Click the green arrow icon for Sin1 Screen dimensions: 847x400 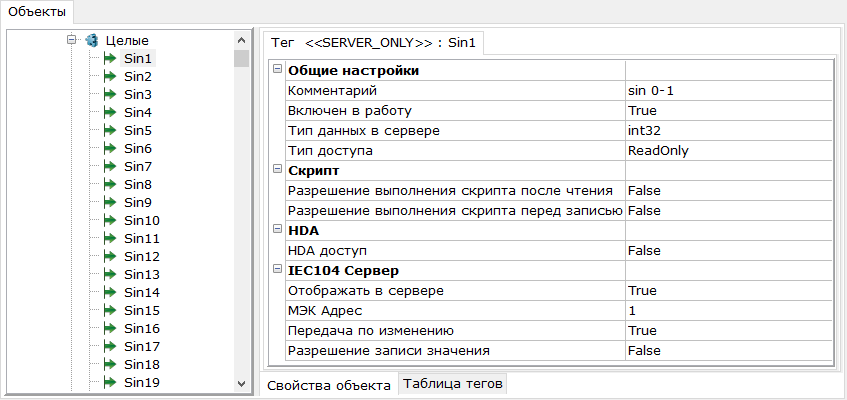point(110,58)
